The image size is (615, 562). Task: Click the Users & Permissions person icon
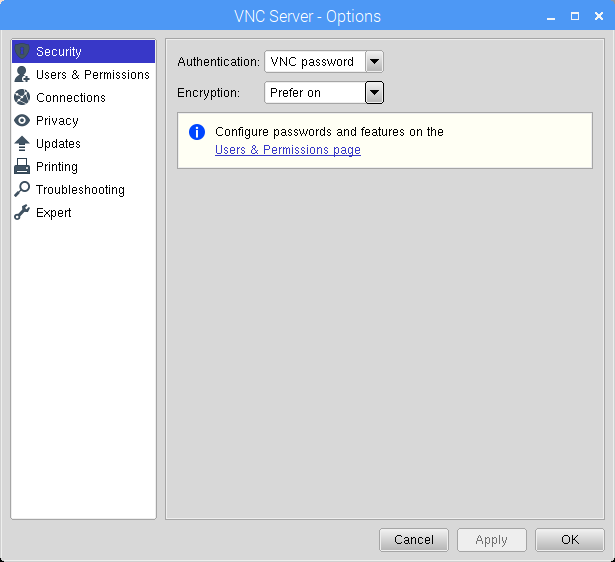[x=22, y=74]
